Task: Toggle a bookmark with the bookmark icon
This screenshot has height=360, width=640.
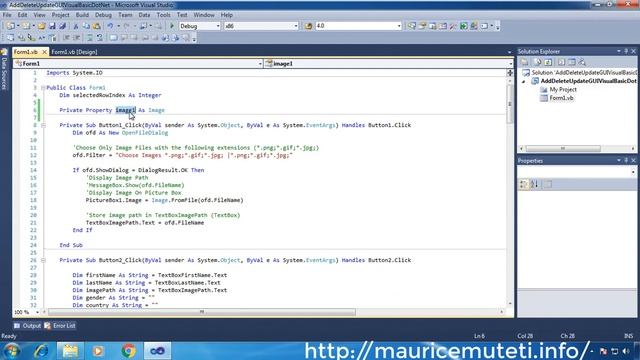Action: click(113, 38)
